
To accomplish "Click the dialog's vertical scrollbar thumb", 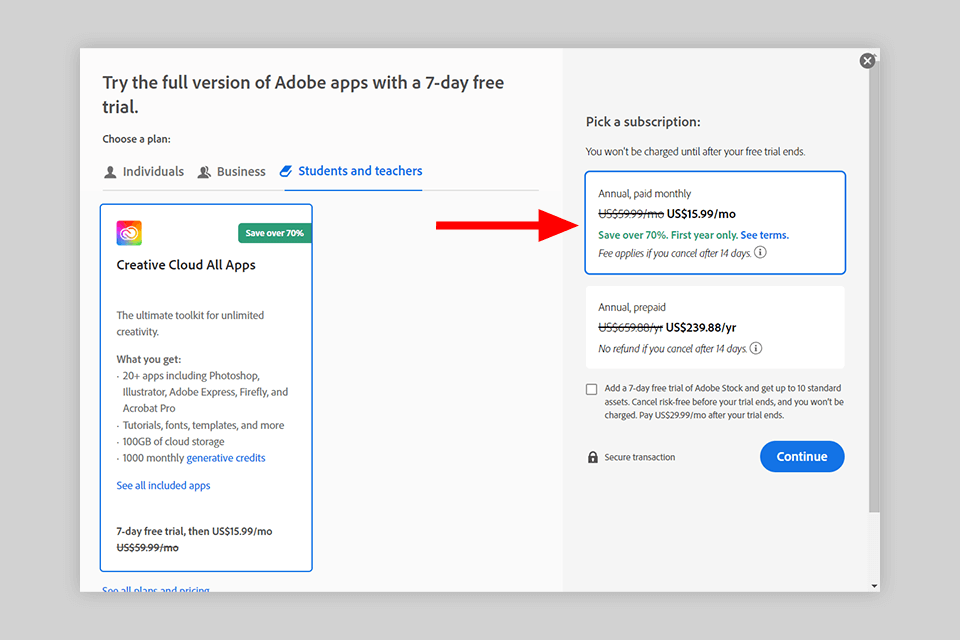I will 874,288.
